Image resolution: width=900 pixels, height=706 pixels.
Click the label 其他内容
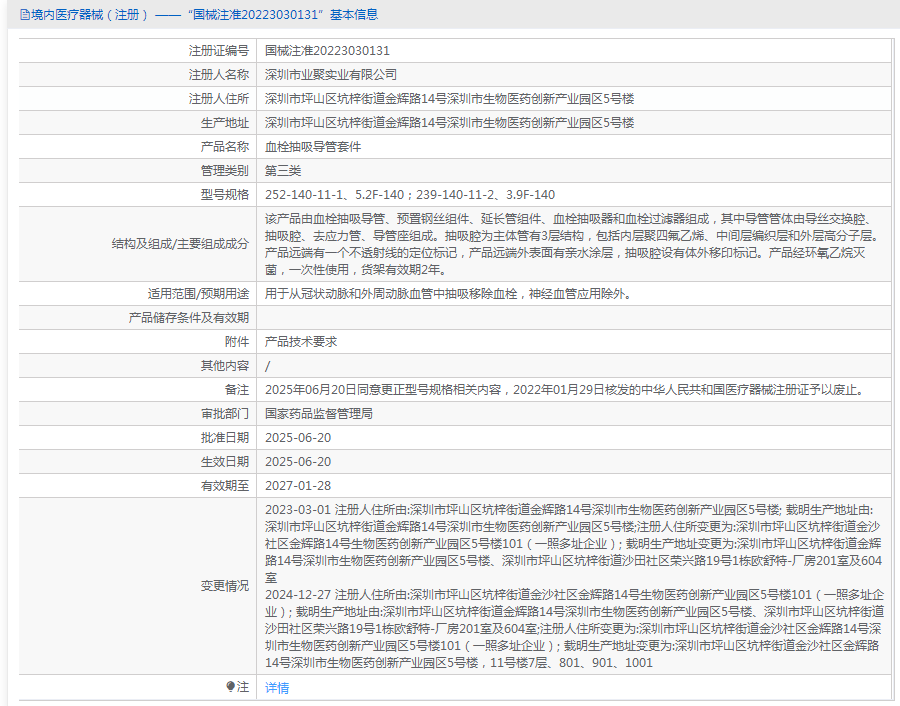(224, 366)
